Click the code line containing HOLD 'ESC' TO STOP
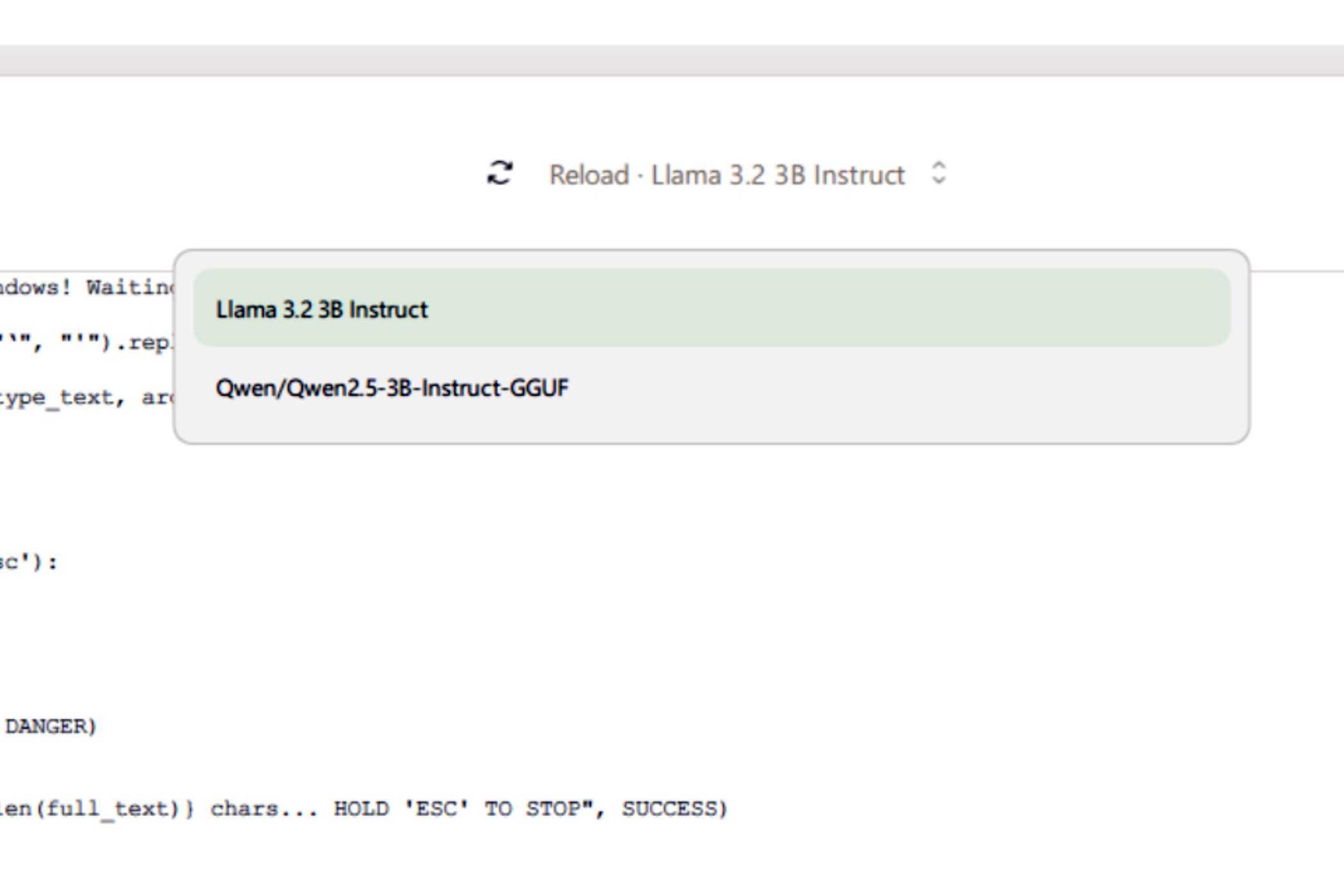 364,809
